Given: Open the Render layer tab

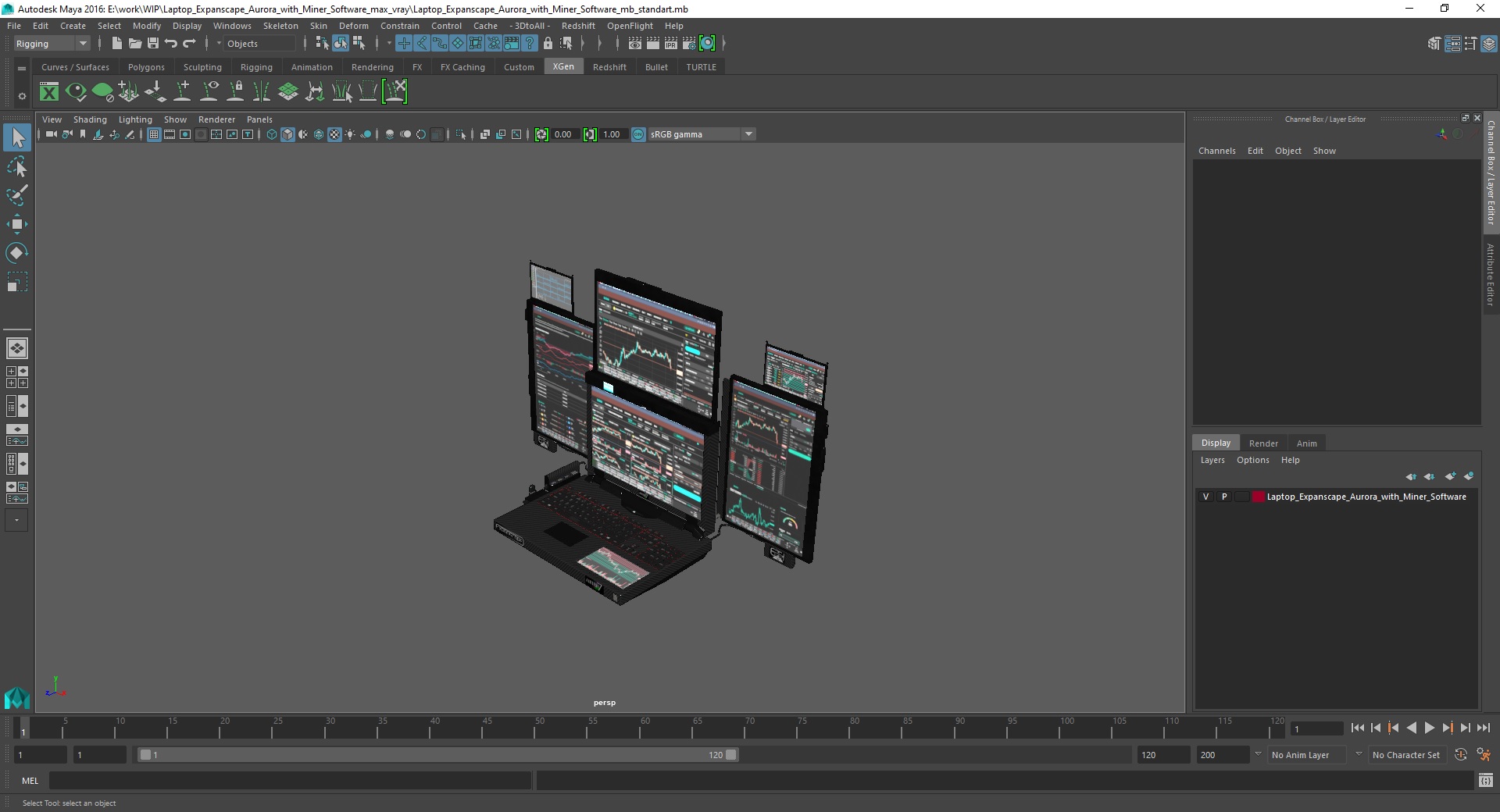Looking at the screenshot, I should coord(1263,443).
